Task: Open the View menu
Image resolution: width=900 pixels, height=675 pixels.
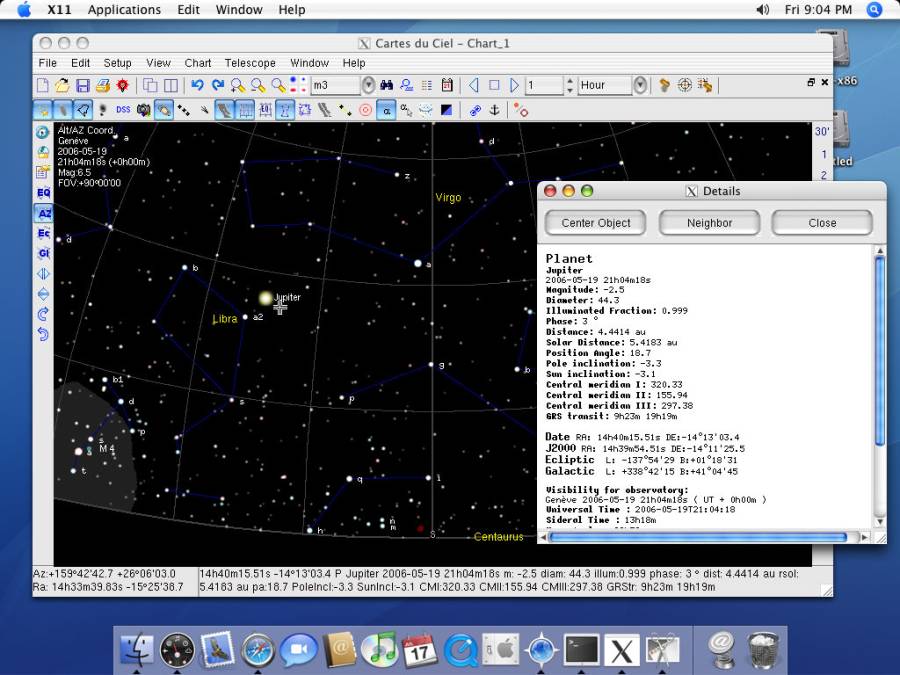Action: pyautogui.click(x=158, y=63)
